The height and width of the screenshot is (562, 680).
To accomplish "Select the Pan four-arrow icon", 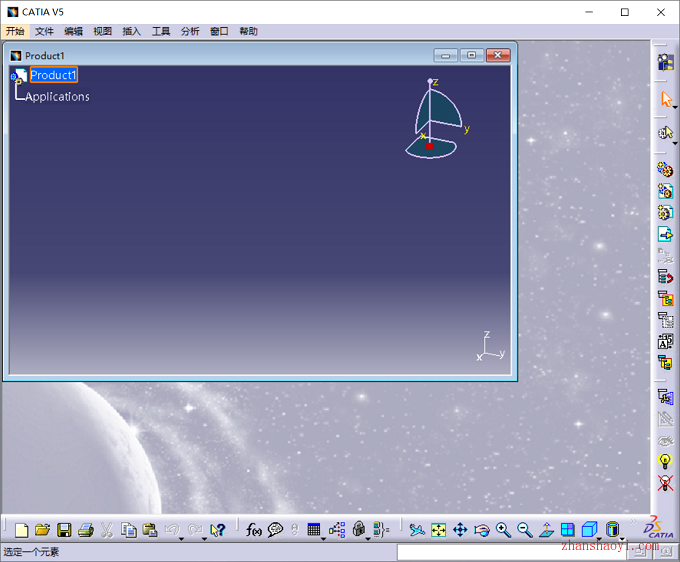I will (460, 530).
